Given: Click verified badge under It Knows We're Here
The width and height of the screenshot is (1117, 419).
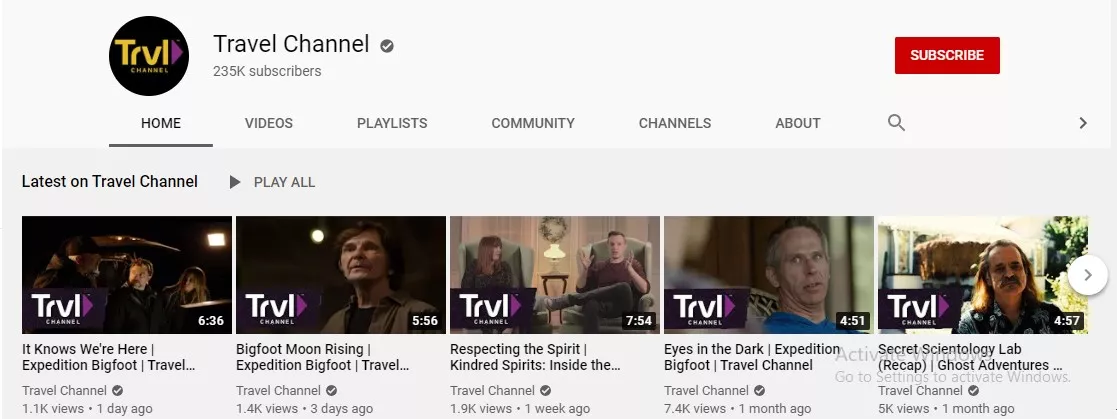Looking at the screenshot, I should (x=118, y=390).
